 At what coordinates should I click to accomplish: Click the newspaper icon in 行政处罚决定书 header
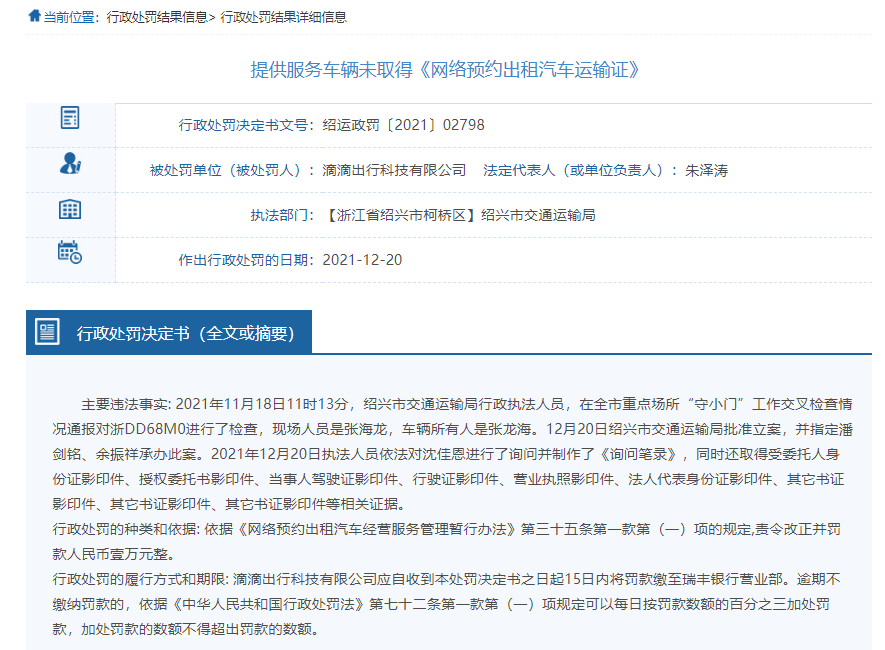[x=47, y=331]
